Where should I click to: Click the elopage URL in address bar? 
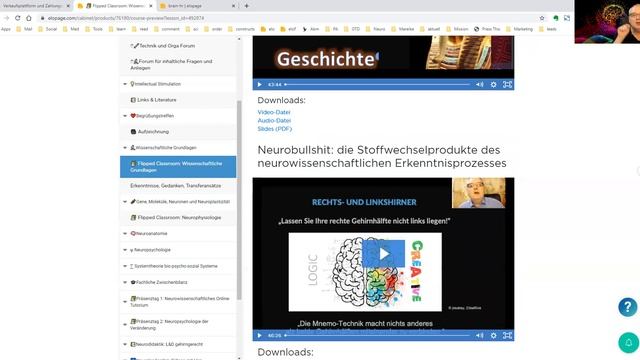tap(126, 18)
